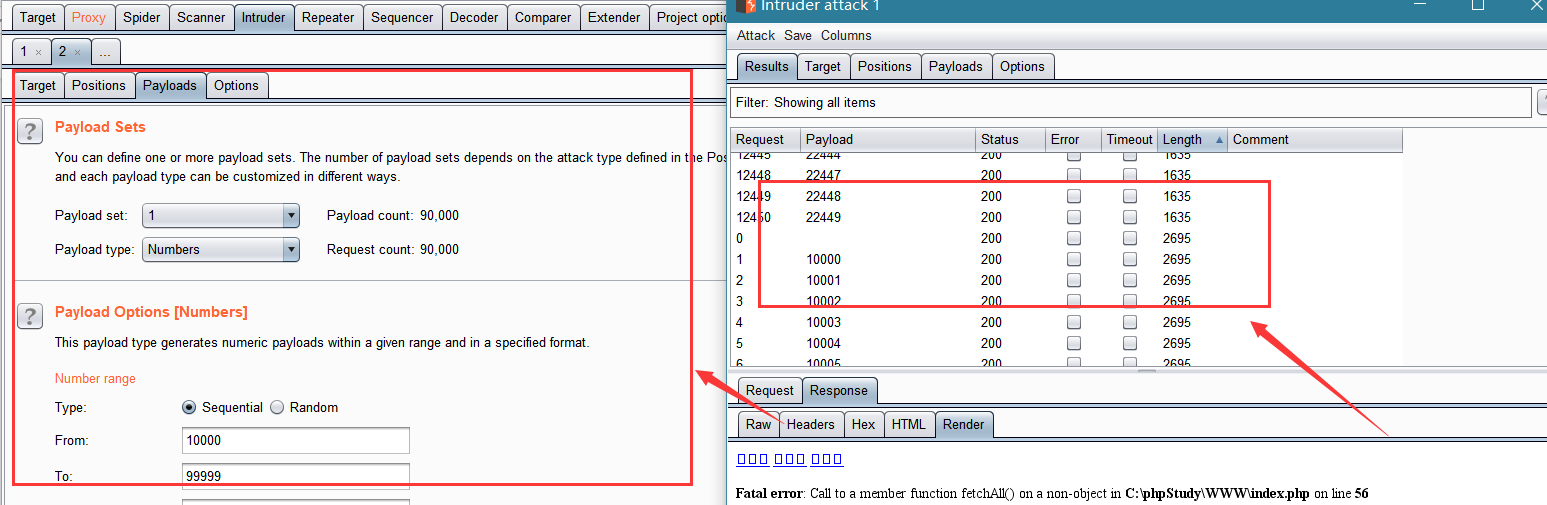Switch to the Spider tab

click(141, 17)
